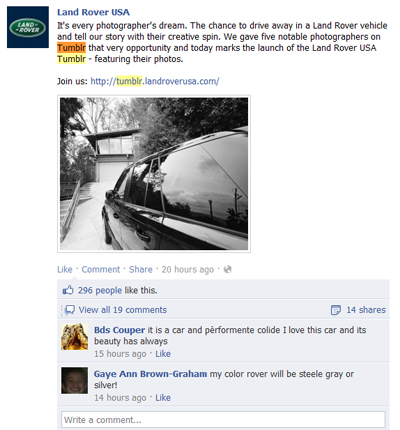Open Gaye Ann Brown-Graham's avatar picture
This screenshot has height=430, width=400.
[75, 381]
